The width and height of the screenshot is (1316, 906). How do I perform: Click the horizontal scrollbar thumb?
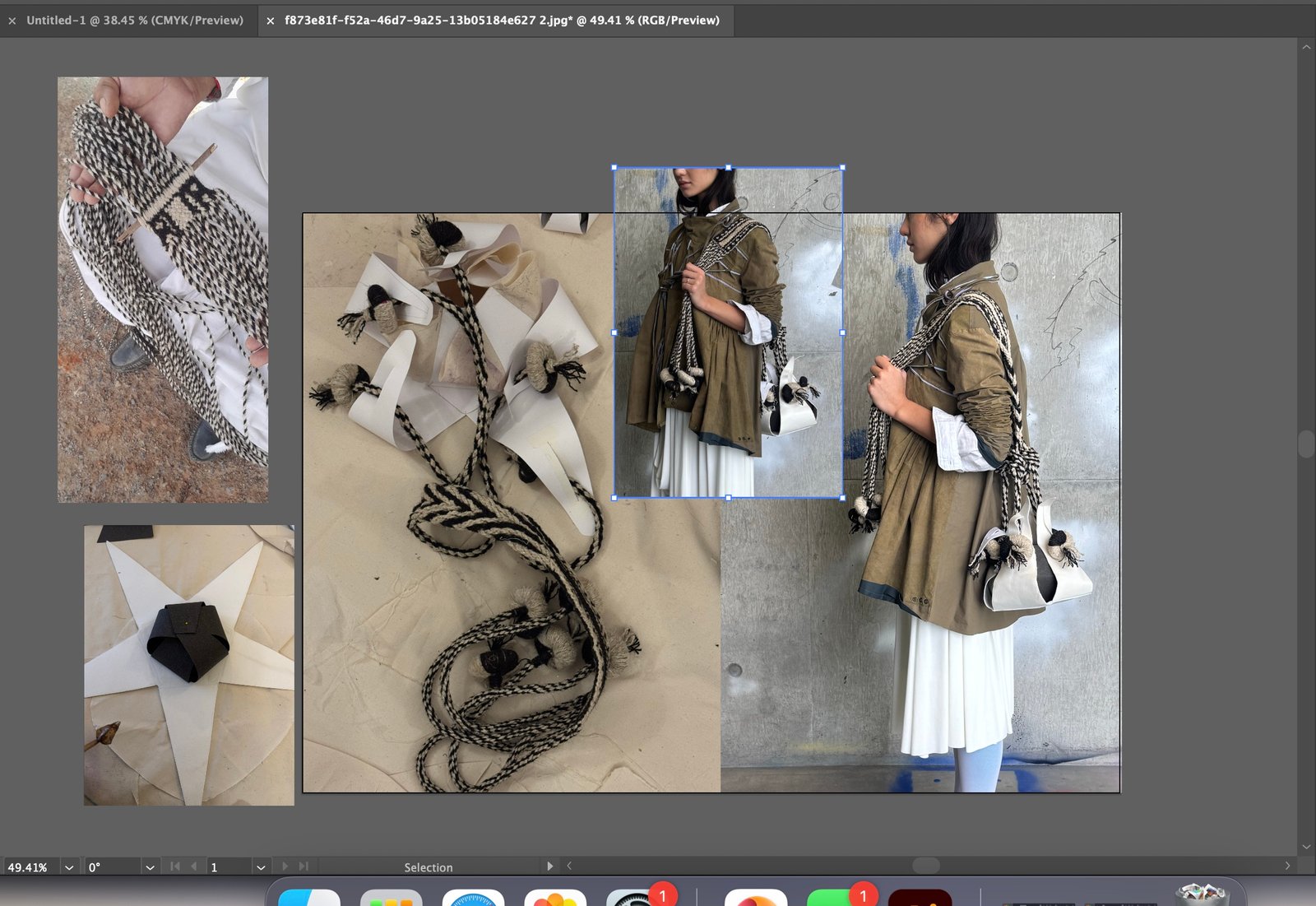(x=925, y=866)
